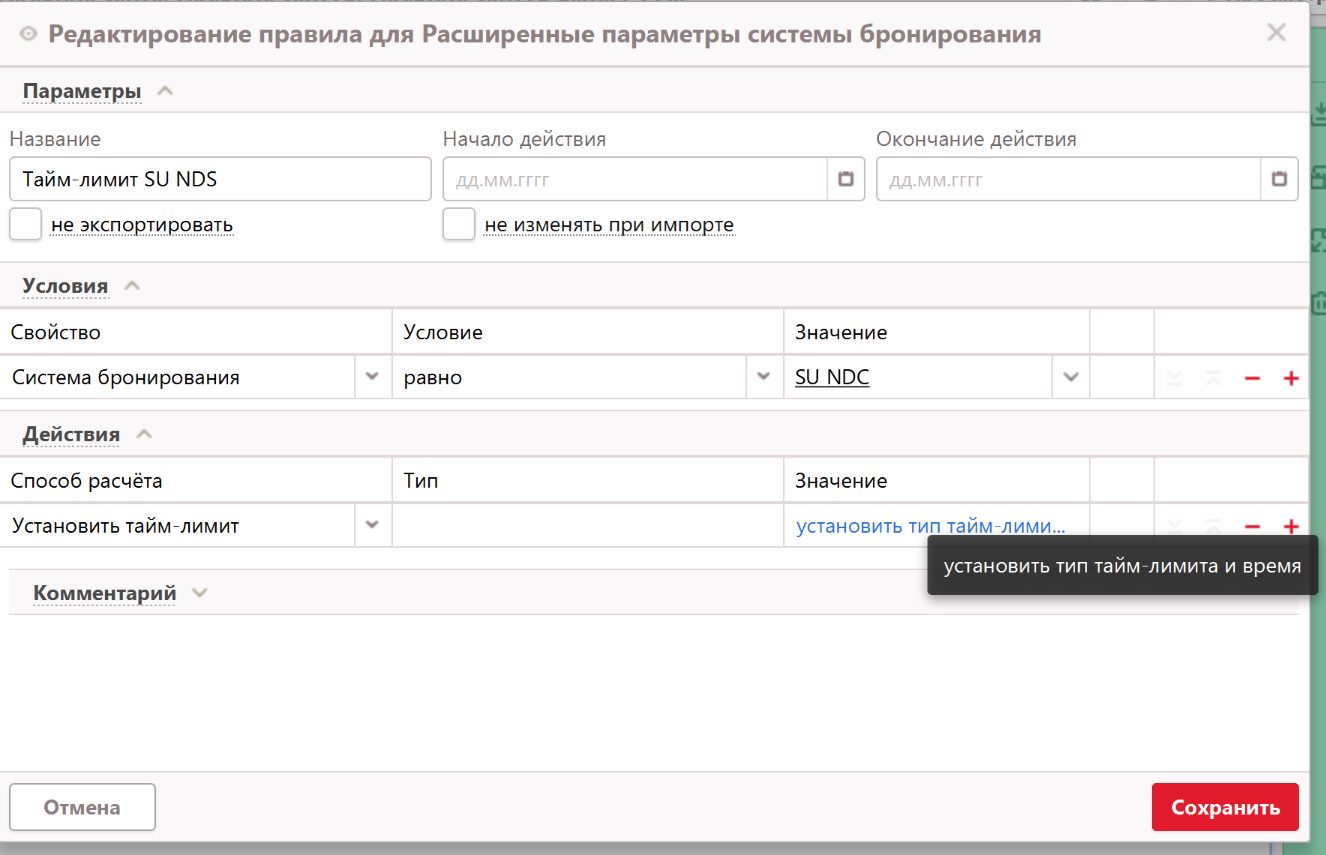This screenshot has height=855, width=1326.
Task: Click the red plus in the Действия row
Action: tap(1290, 526)
